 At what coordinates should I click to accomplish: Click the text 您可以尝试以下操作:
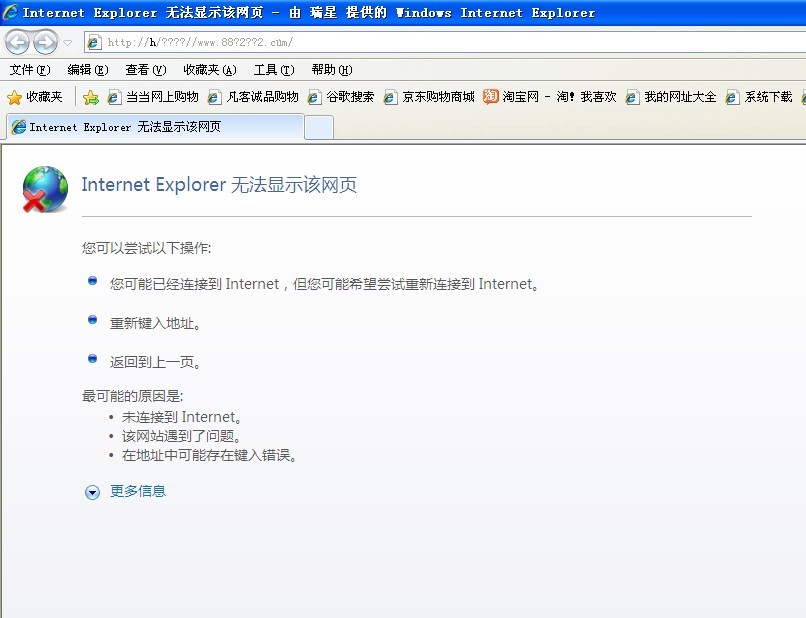[146, 248]
